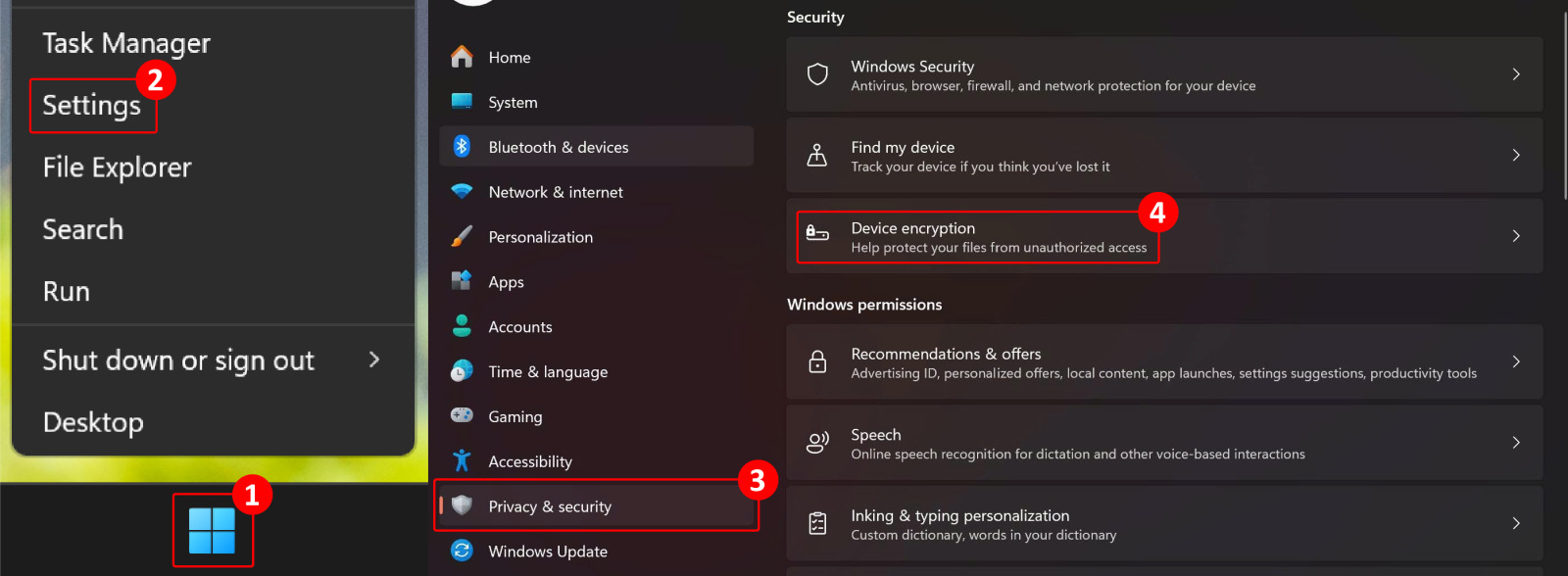Click the Home icon in sidebar
1568x576 pixels.
point(462,58)
